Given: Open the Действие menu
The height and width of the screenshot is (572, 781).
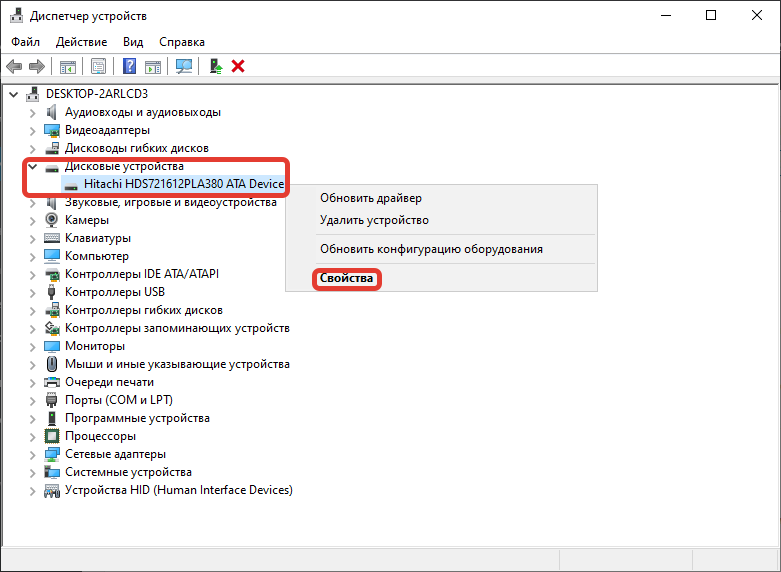Looking at the screenshot, I should pyautogui.click(x=81, y=42).
